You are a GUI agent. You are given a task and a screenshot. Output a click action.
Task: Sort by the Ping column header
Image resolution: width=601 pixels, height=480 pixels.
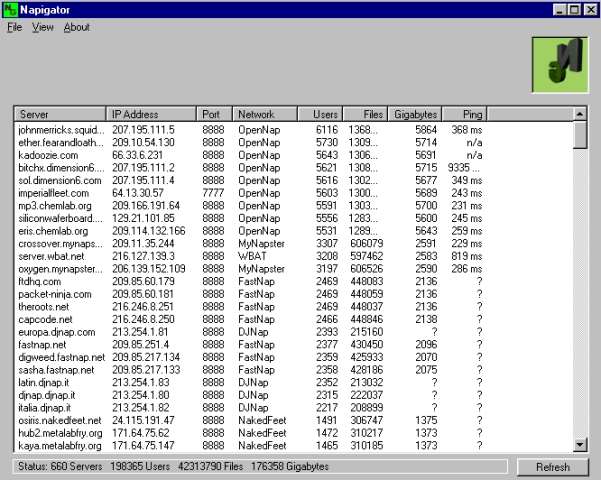(464, 114)
